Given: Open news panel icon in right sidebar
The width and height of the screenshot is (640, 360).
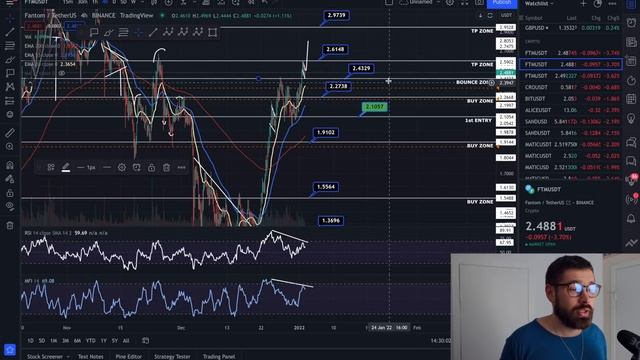Looking at the screenshot, I should 631,42.
